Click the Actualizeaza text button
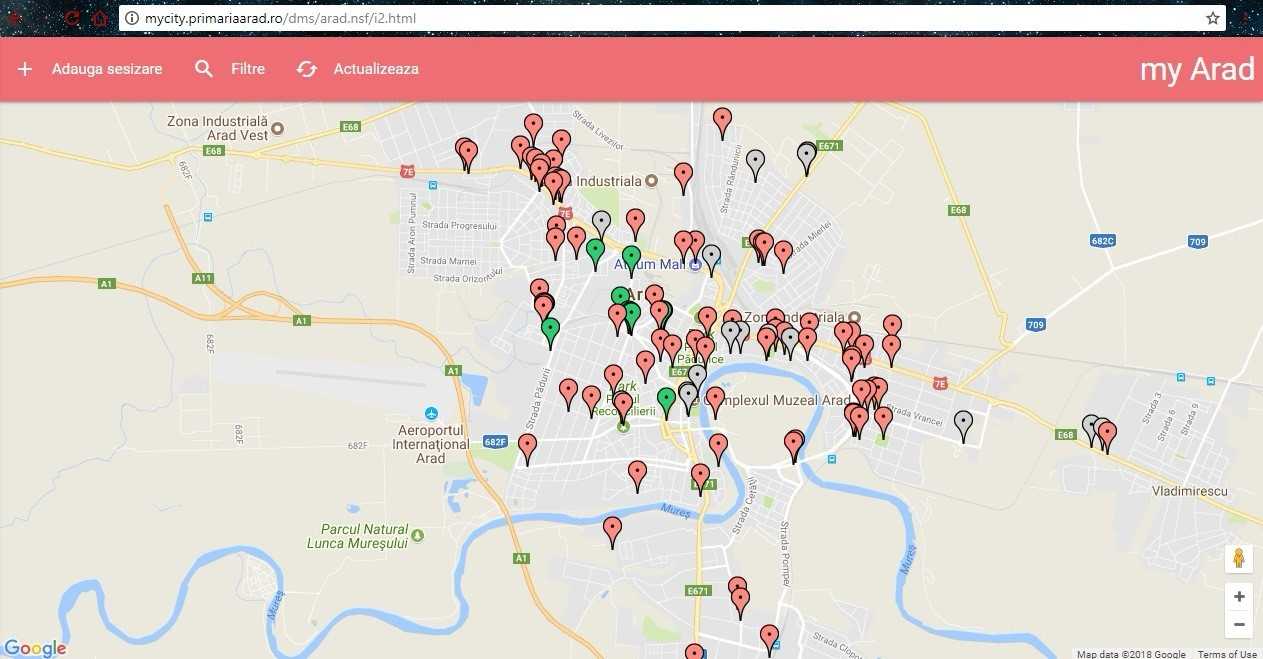Viewport: 1263px width, 659px height. (376, 69)
